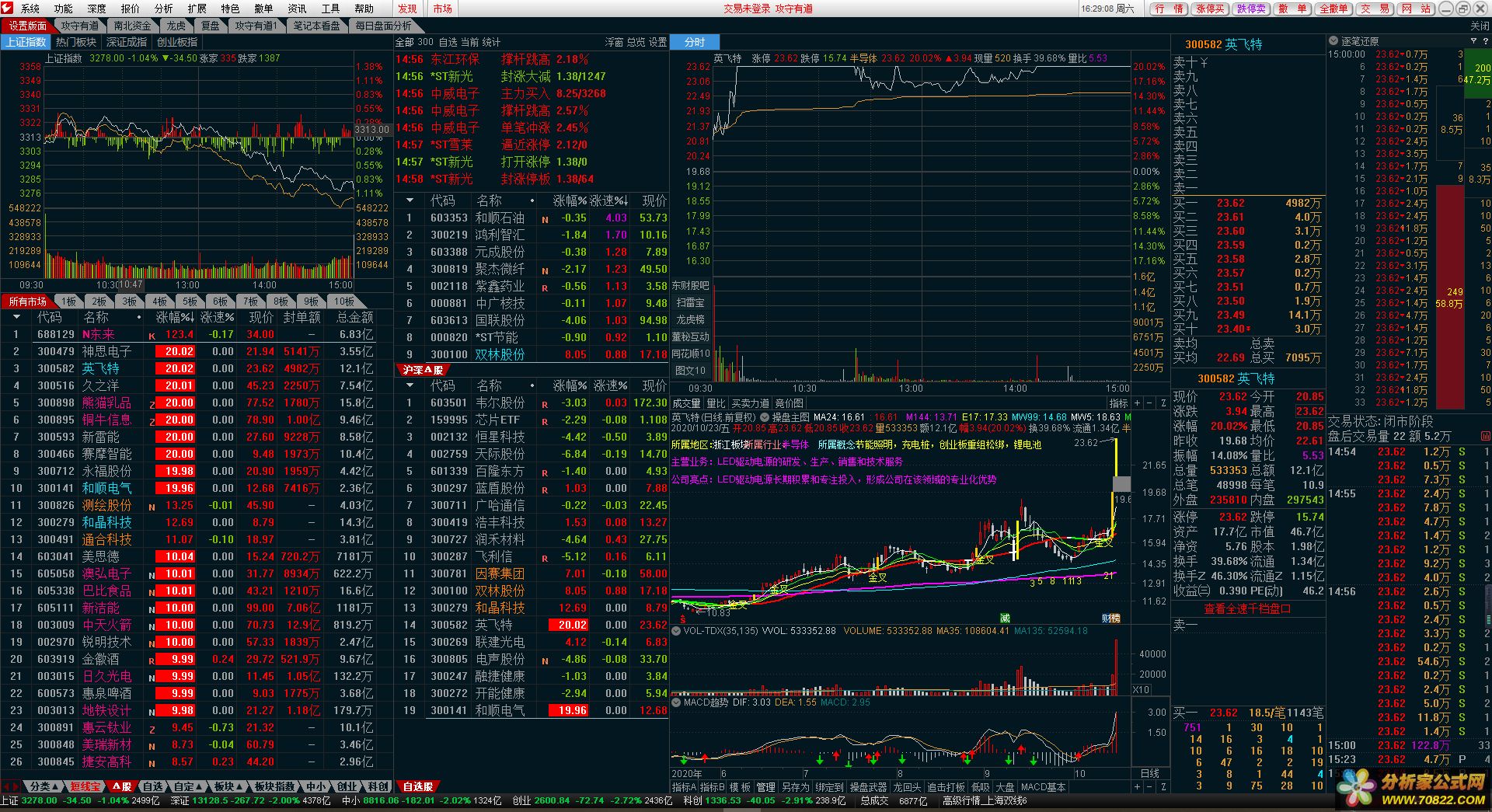
Task: Open the column sort arrow in the 沪深A股 list header
Action: point(410,385)
